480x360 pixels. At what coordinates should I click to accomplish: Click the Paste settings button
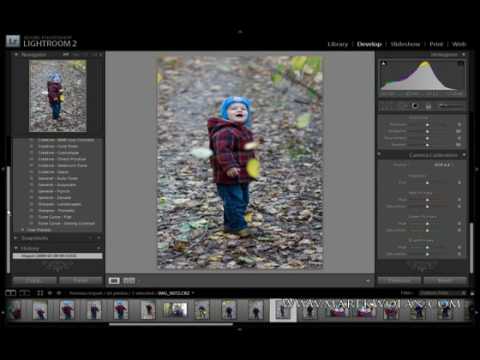click(81, 281)
